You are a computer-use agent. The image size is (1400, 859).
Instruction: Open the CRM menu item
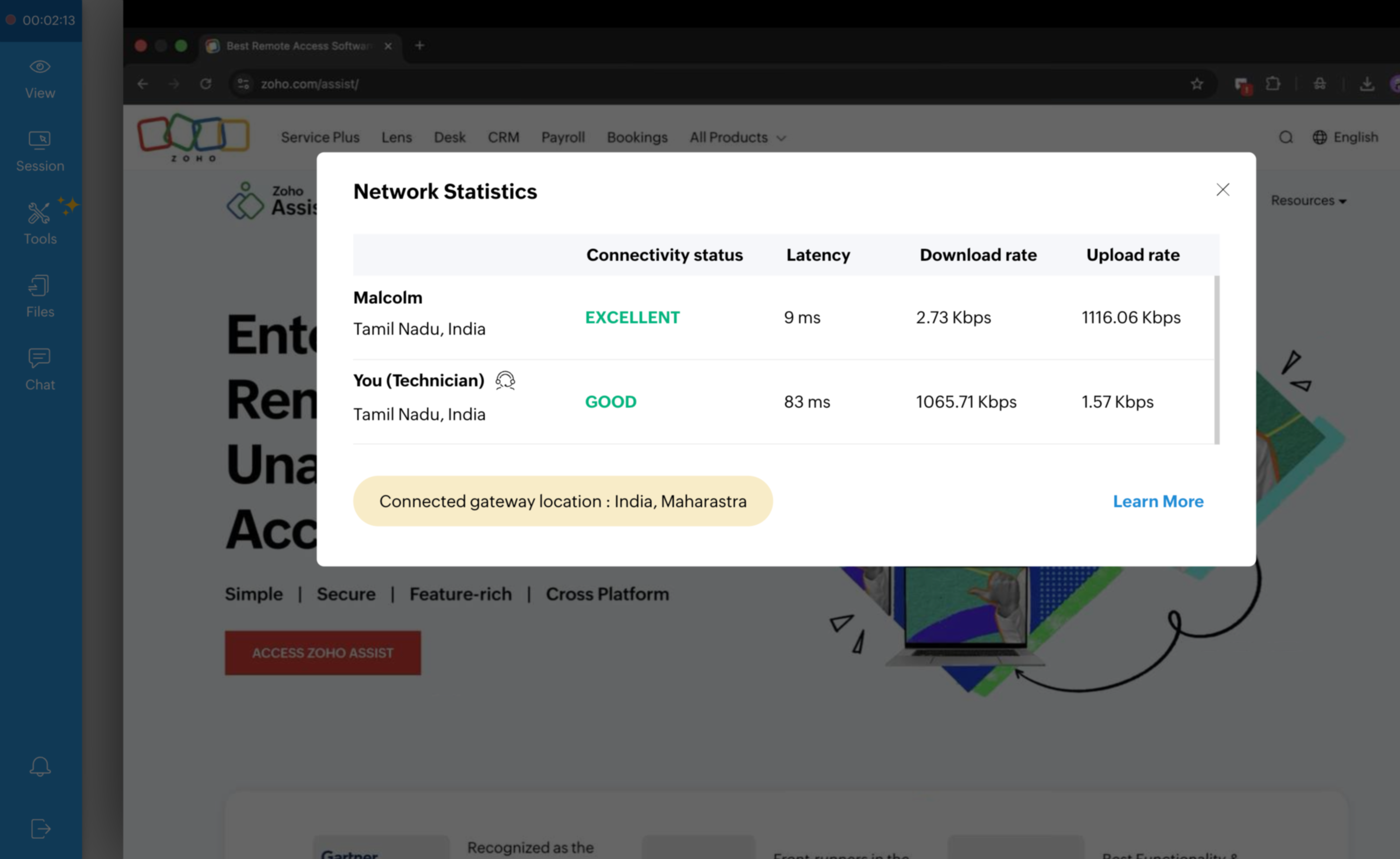(503, 138)
